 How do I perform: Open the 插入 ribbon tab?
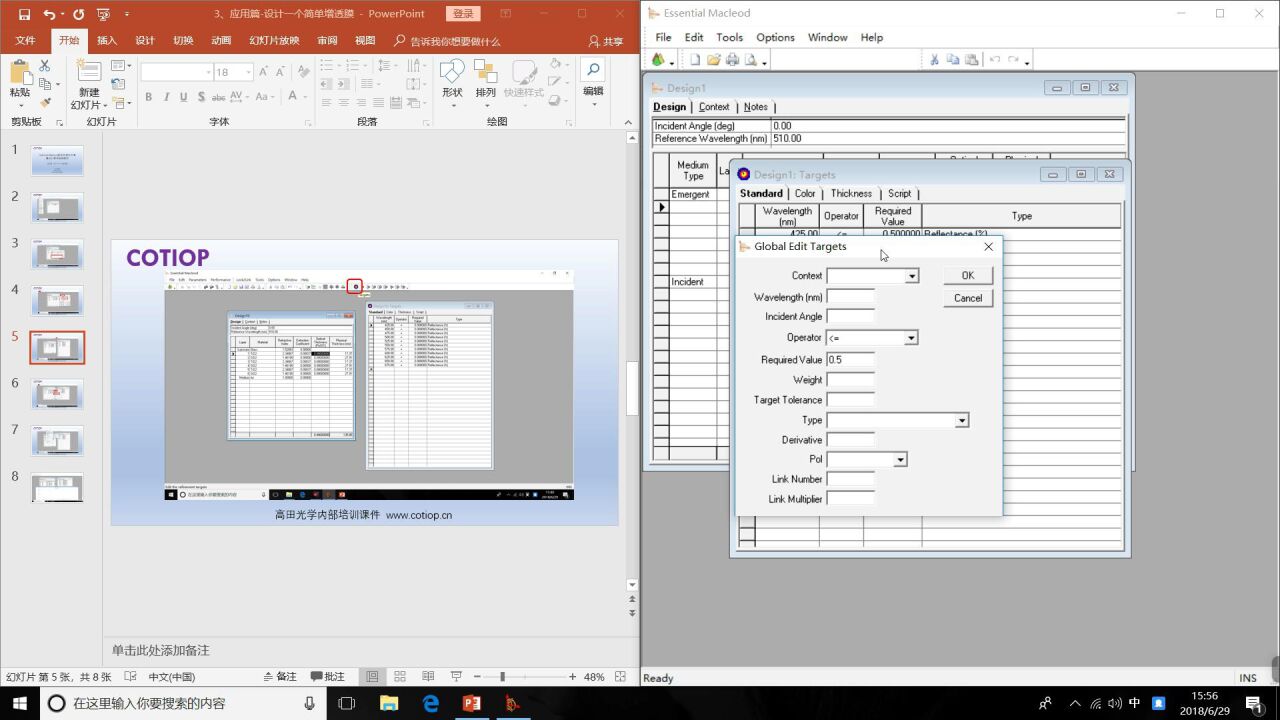pos(106,41)
